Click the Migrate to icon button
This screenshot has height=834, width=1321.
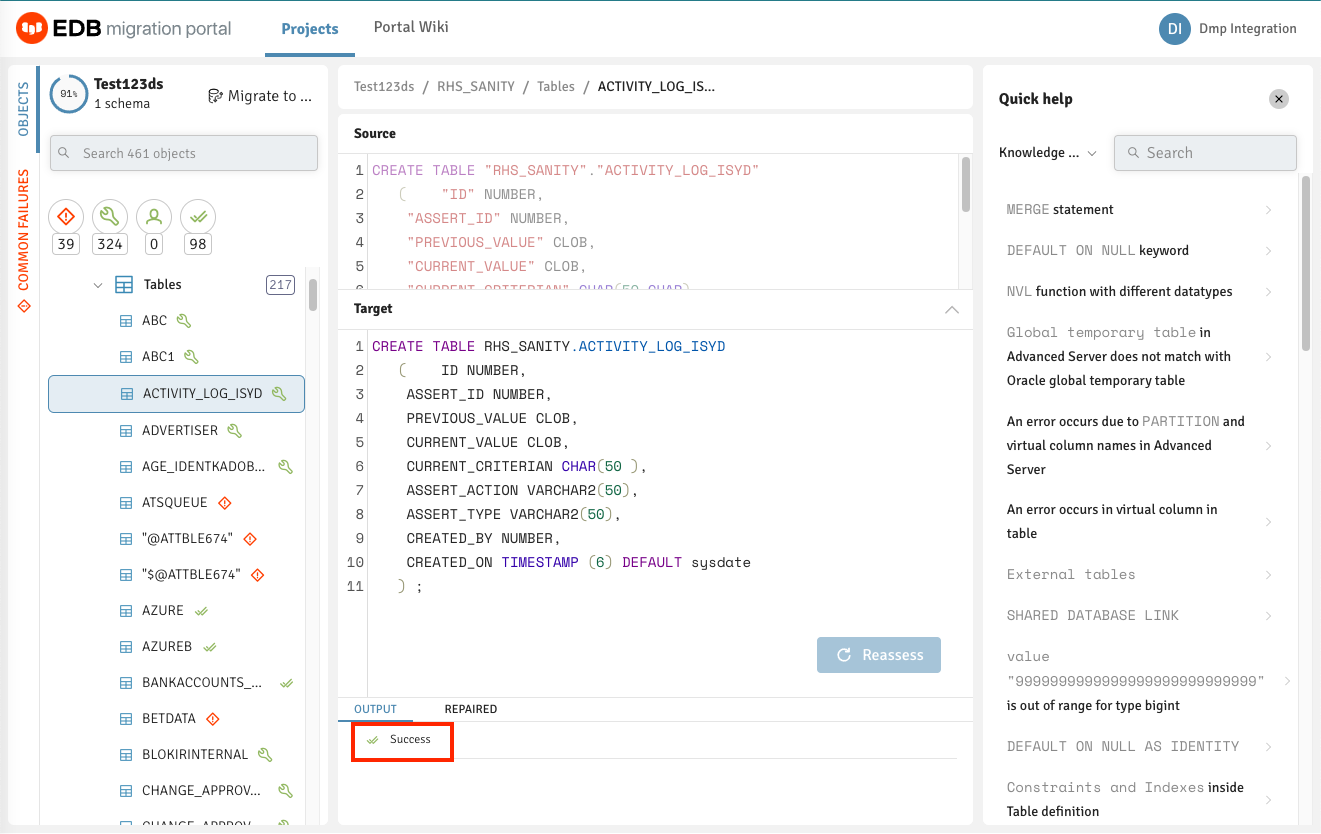[x=260, y=96]
